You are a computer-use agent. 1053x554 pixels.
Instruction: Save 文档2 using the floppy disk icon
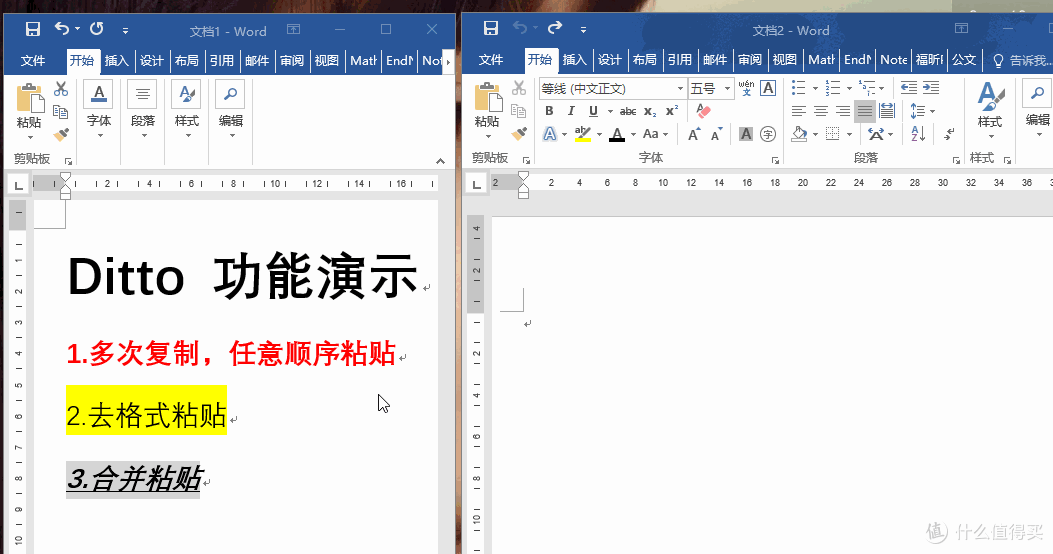tap(491, 28)
